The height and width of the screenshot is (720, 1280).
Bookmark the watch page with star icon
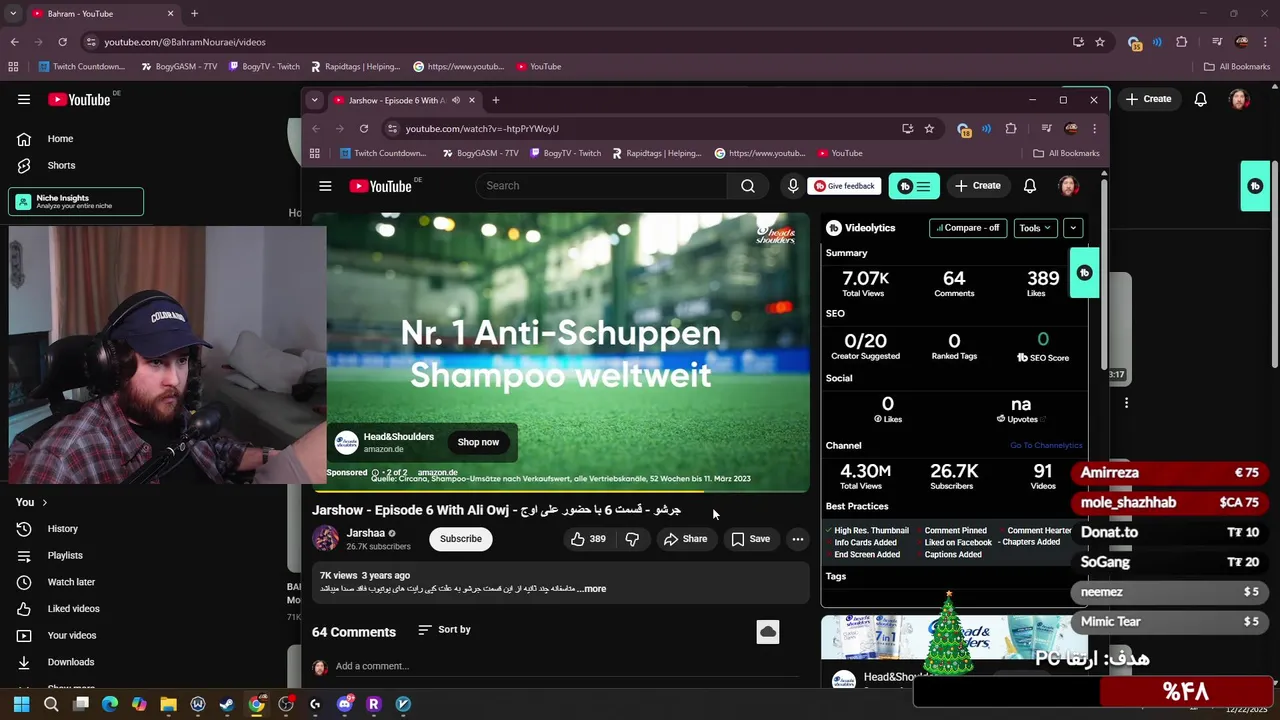pyautogui.click(x=929, y=129)
